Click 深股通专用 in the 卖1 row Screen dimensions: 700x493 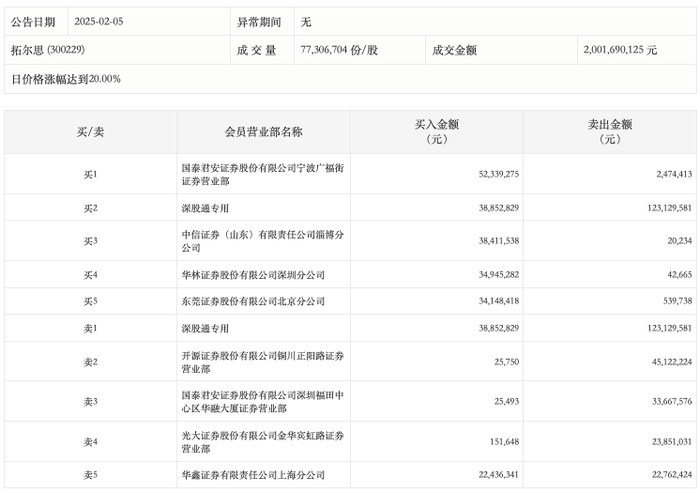(x=206, y=328)
